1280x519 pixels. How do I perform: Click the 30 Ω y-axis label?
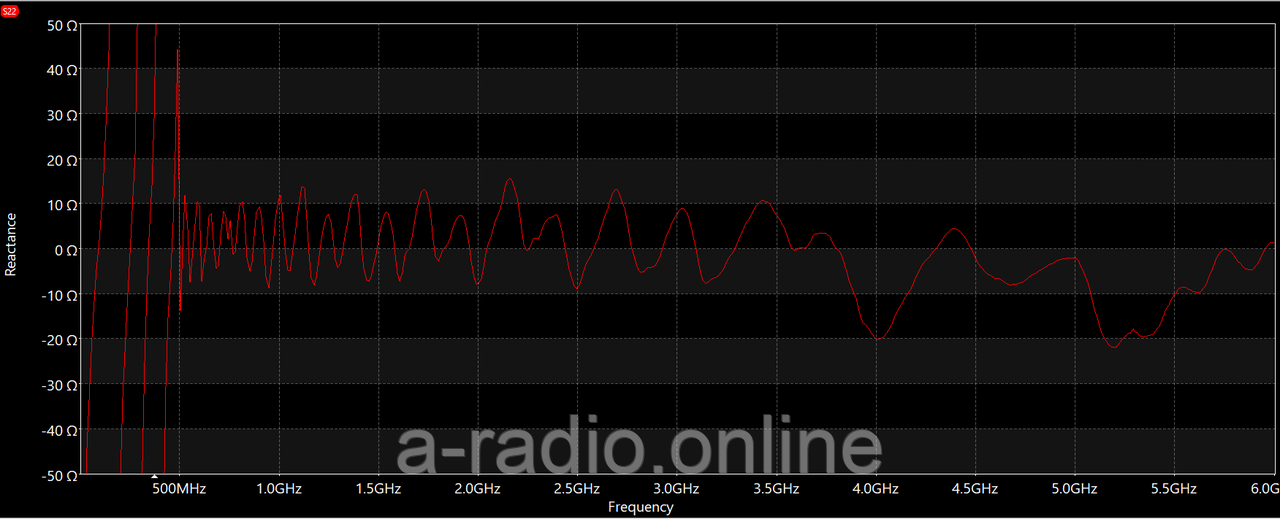point(62,115)
